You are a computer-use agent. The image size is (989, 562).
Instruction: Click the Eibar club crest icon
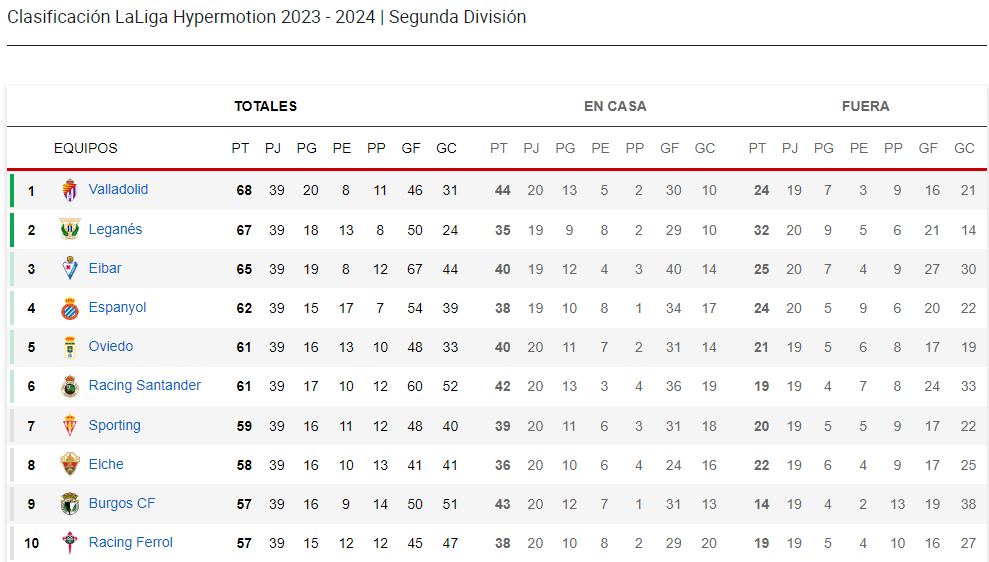tap(69, 269)
